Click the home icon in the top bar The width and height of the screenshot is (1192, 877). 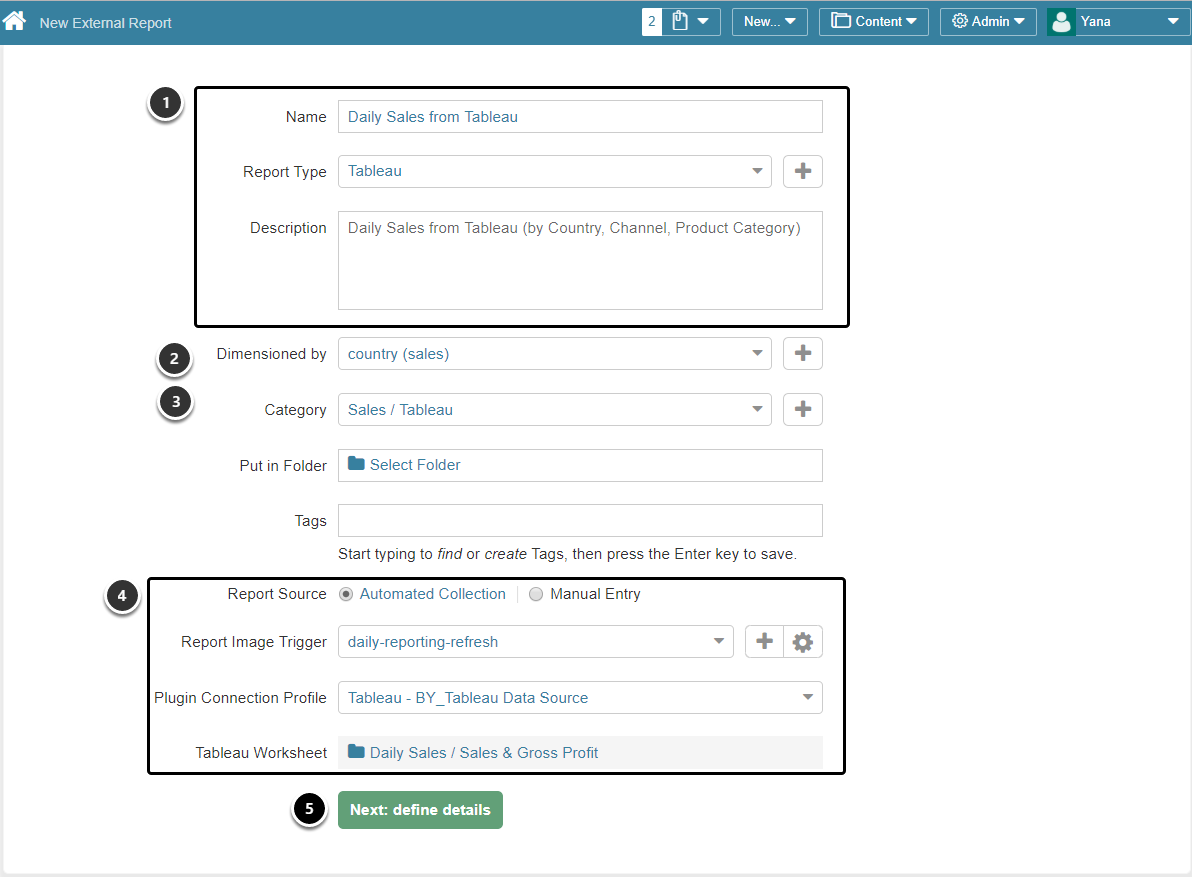click(x=15, y=20)
